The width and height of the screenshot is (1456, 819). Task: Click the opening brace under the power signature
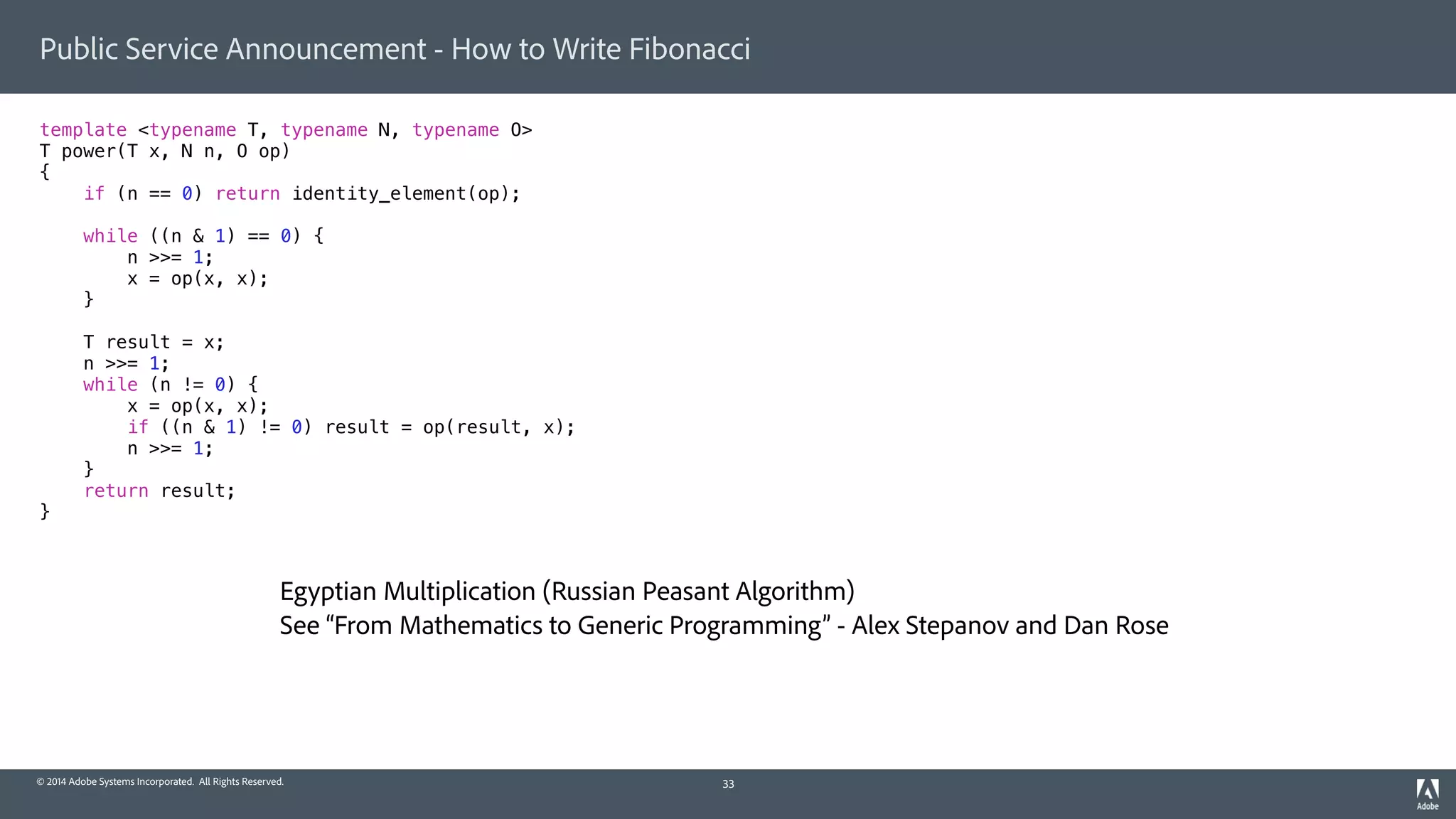tap(45, 172)
